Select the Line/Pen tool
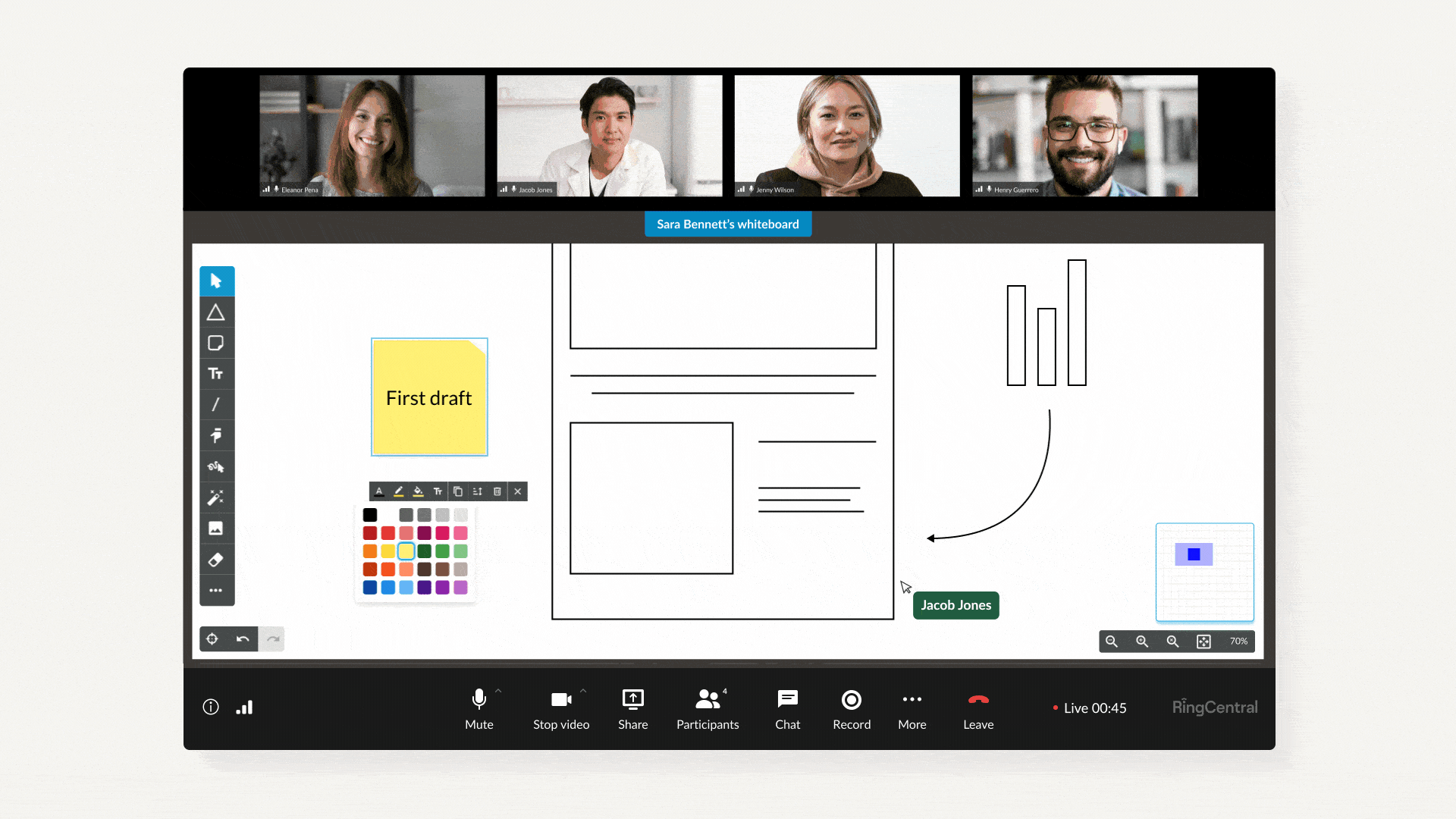 216,405
